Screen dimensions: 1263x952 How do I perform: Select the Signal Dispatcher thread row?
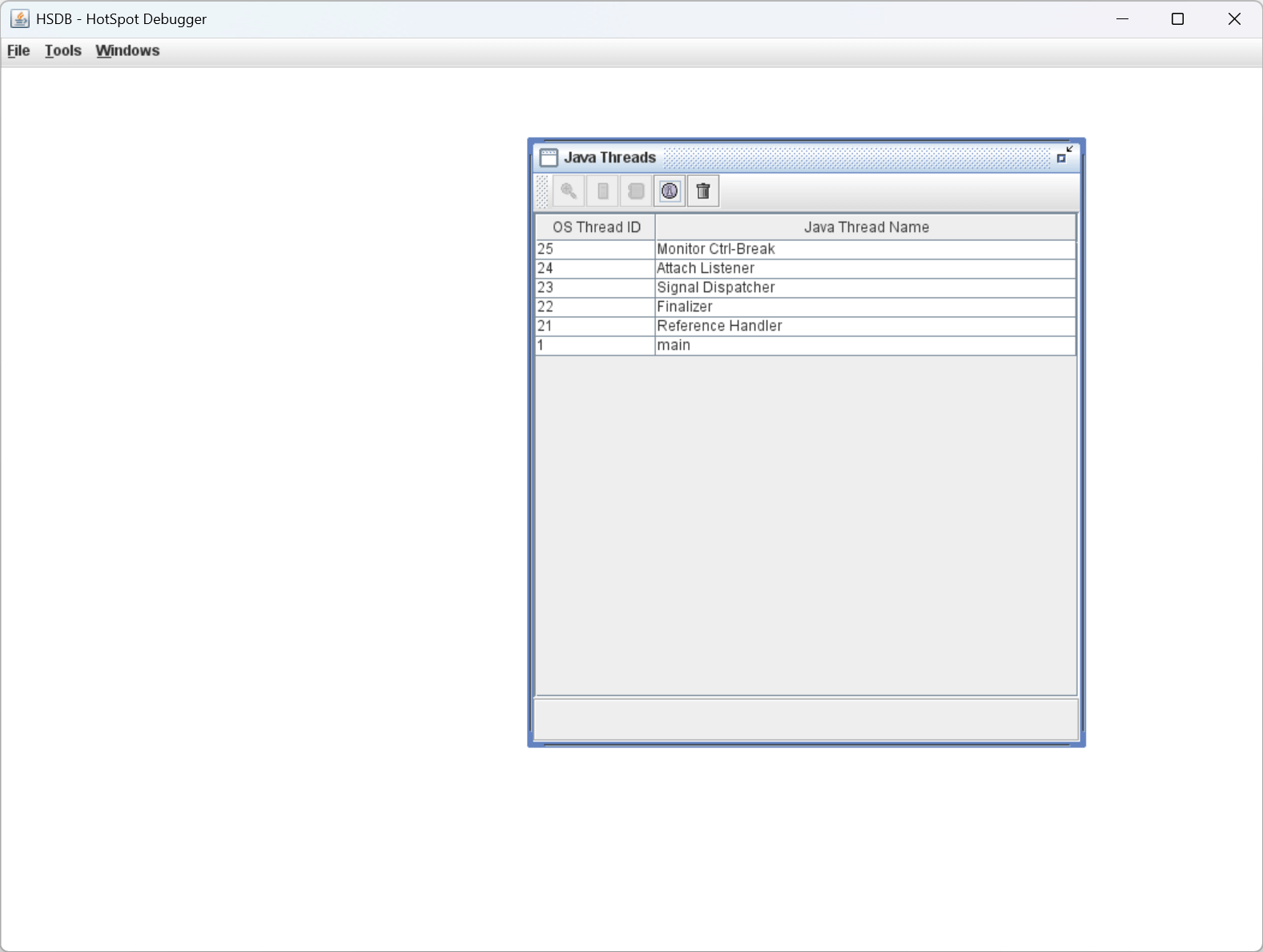[x=806, y=287]
